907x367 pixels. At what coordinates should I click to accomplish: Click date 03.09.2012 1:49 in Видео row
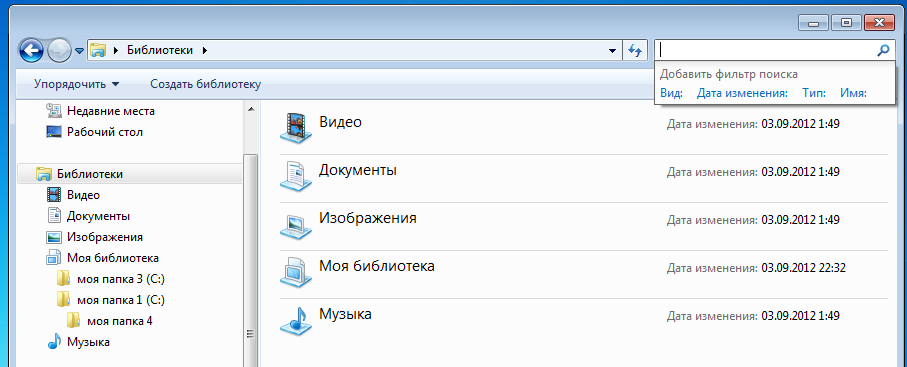click(x=801, y=124)
